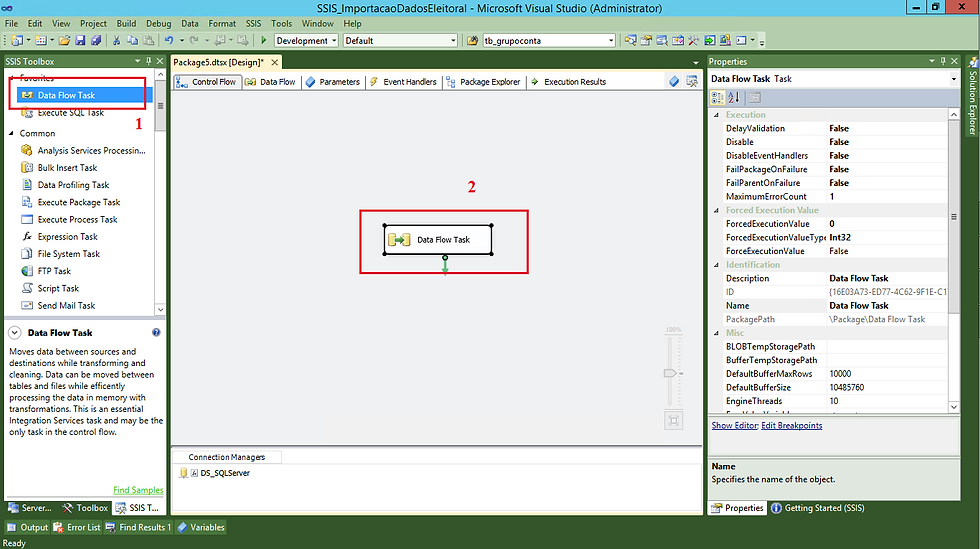Screen dimensions: 980x549
Task: Collapse the Forced Execution Value category
Action: pyautogui.click(x=716, y=210)
